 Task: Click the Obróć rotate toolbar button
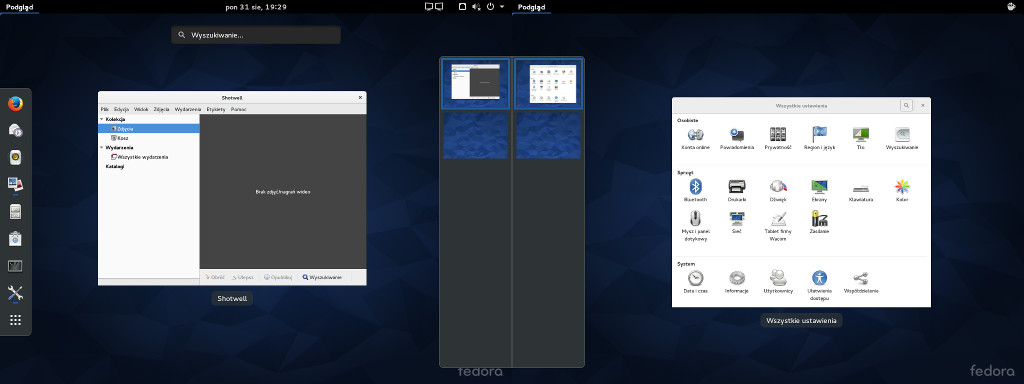pyautogui.click(x=214, y=277)
